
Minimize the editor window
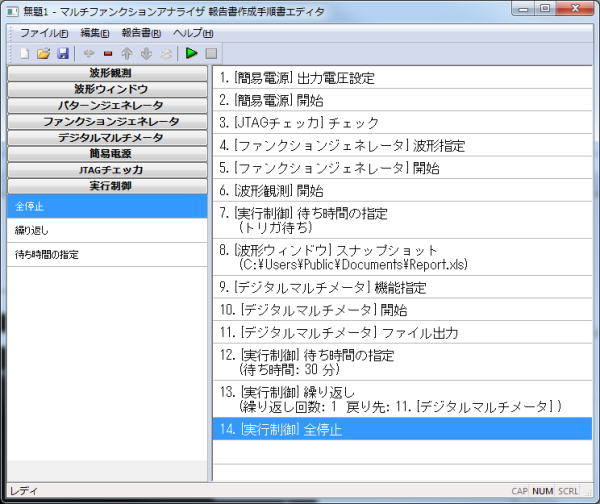click(523, 9)
